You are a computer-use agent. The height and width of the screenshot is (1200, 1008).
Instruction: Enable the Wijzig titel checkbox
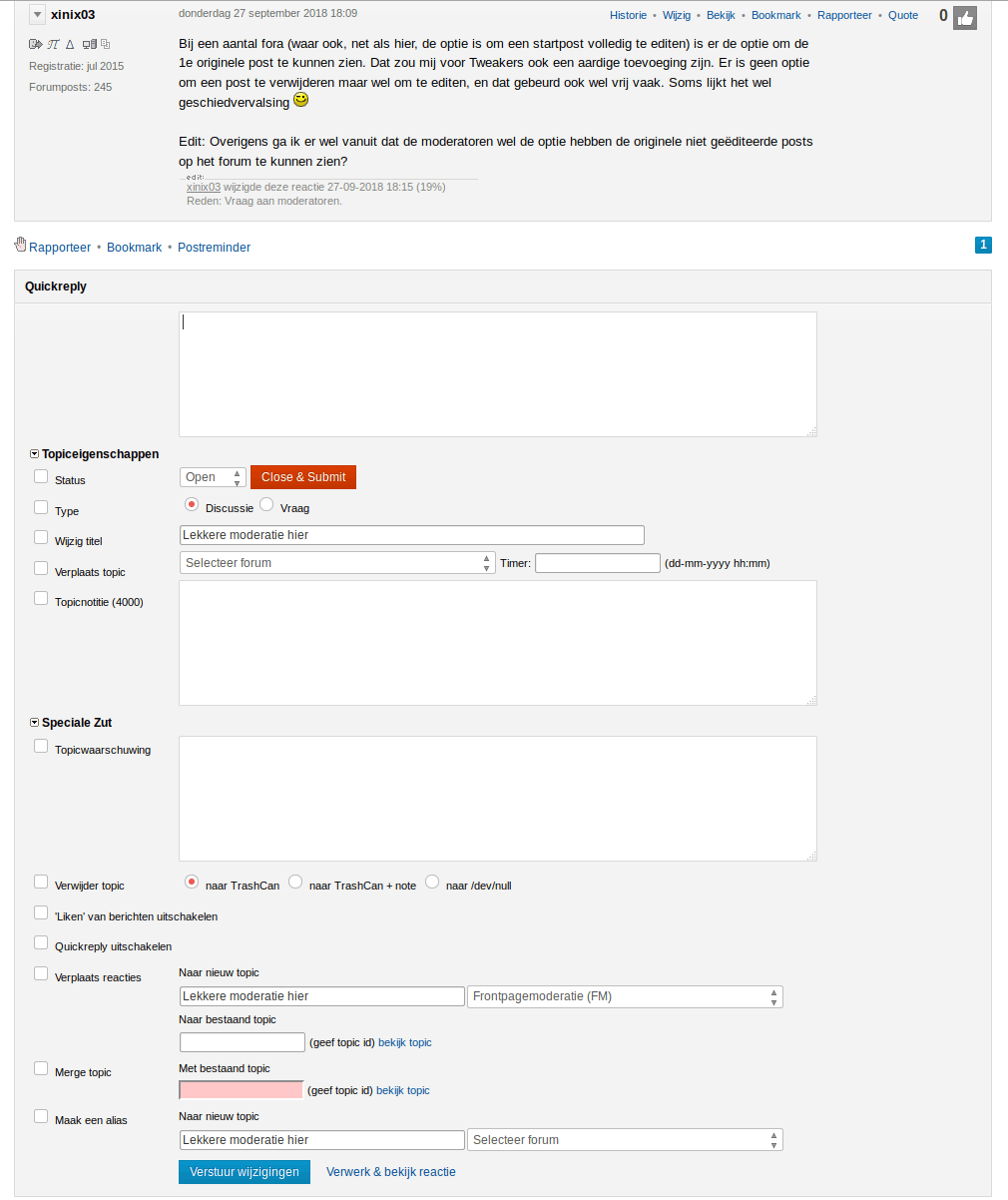[41, 537]
